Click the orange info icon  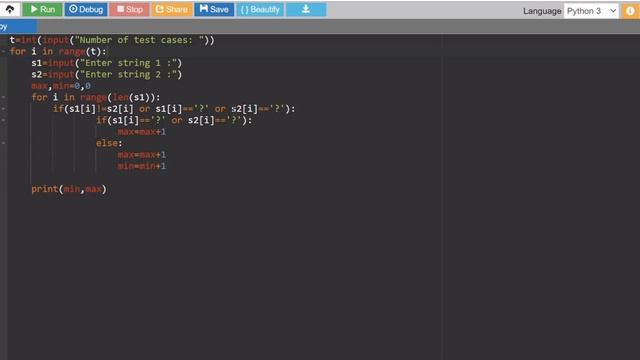point(630,11)
